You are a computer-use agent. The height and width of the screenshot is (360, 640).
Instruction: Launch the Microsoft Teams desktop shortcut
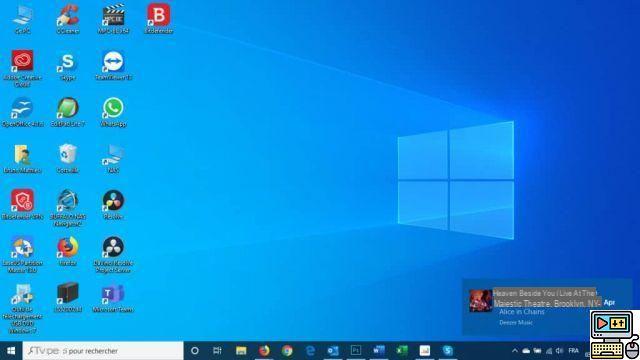pos(113,298)
